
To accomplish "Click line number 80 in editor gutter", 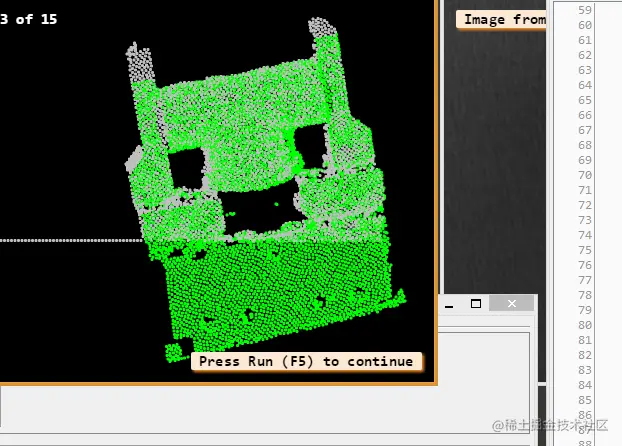I will tap(585, 325).
